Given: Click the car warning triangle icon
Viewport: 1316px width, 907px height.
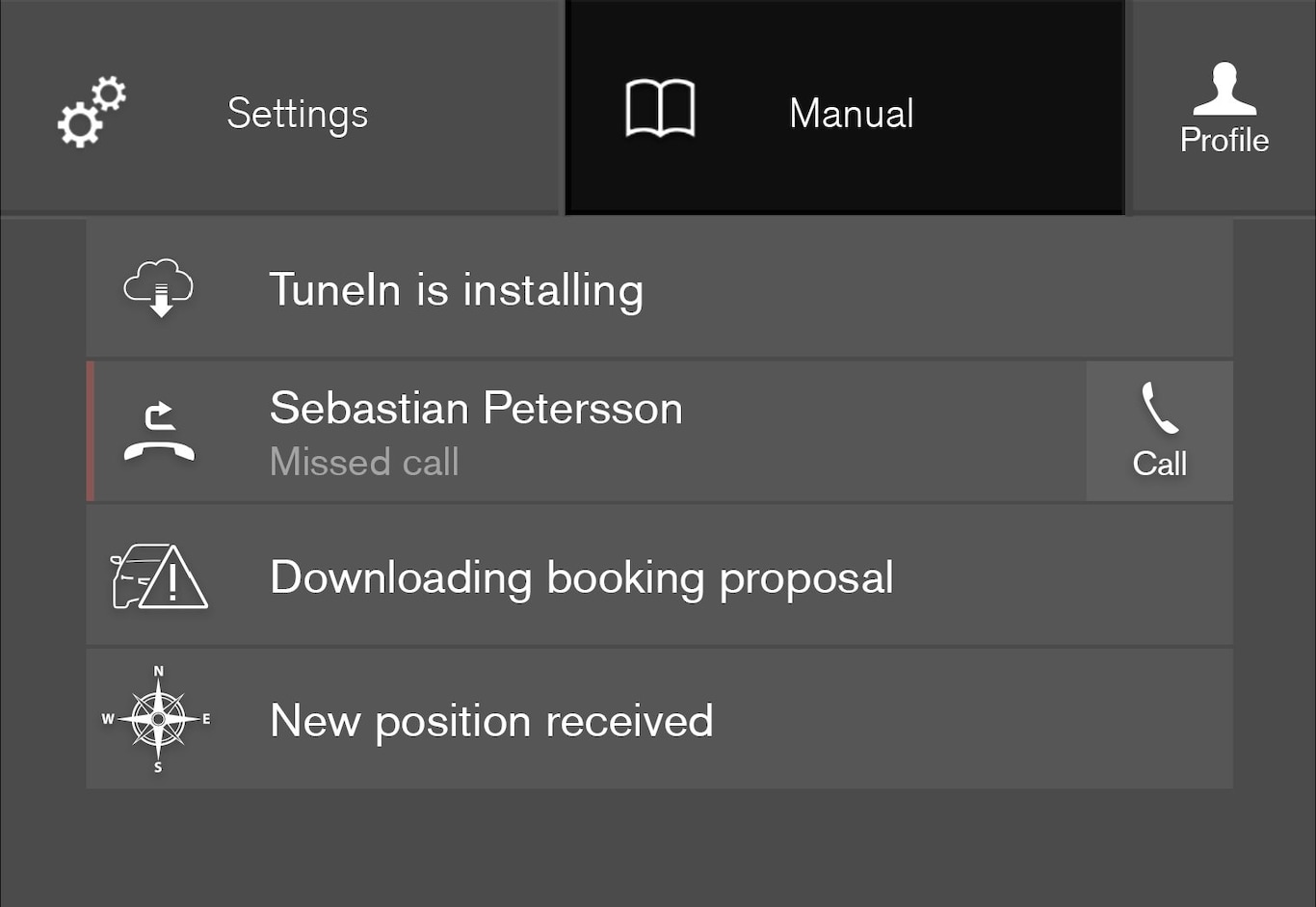Looking at the screenshot, I should tap(160, 576).
